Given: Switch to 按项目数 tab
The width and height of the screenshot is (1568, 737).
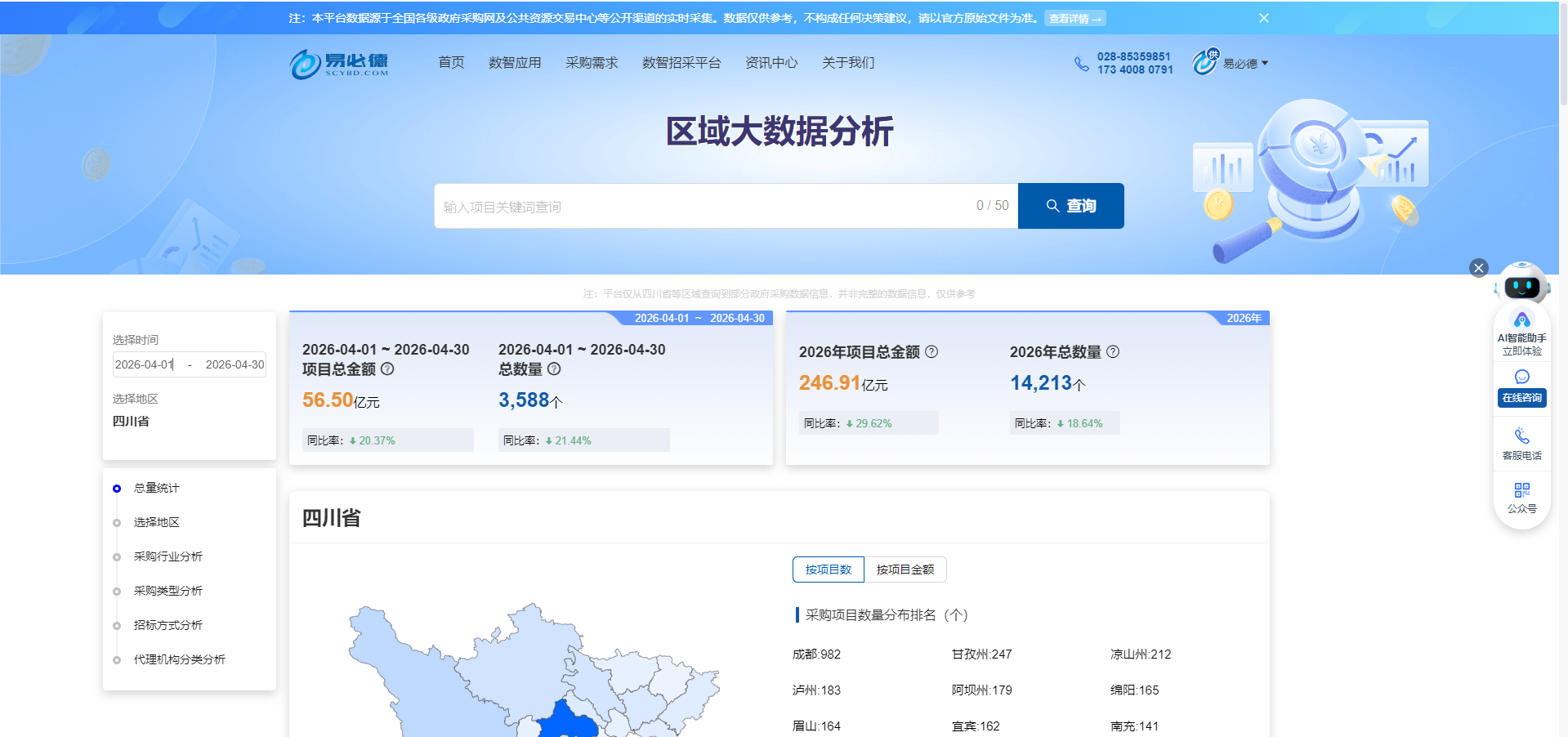Looking at the screenshot, I should tap(829, 569).
